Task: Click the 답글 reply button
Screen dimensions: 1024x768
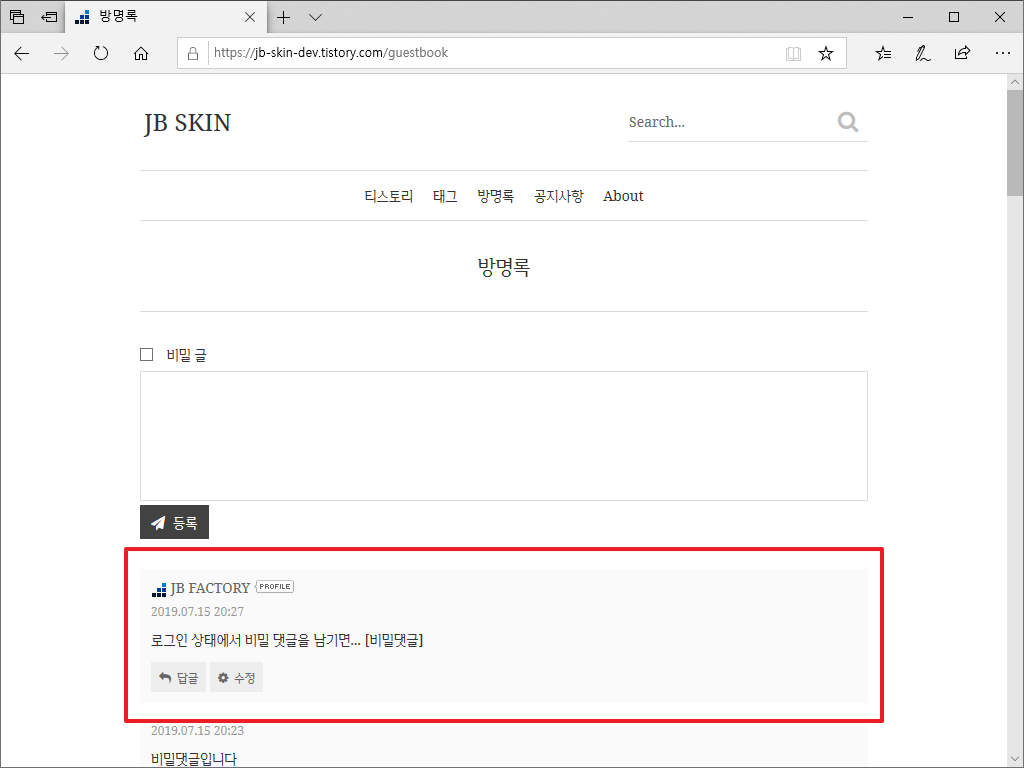Action: pos(178,677)
